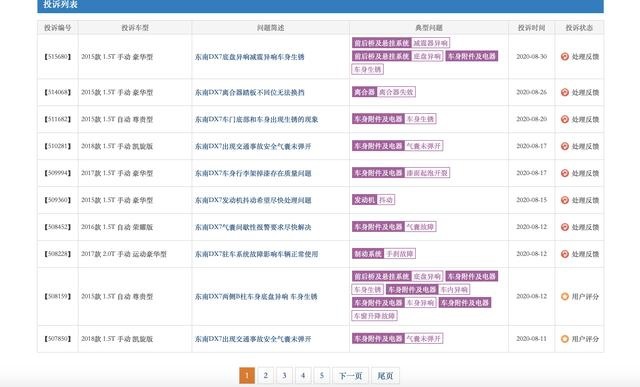Click the 手刹故障 tag
640x387 pixels.
pyautogui.click(x=400, y=254)
